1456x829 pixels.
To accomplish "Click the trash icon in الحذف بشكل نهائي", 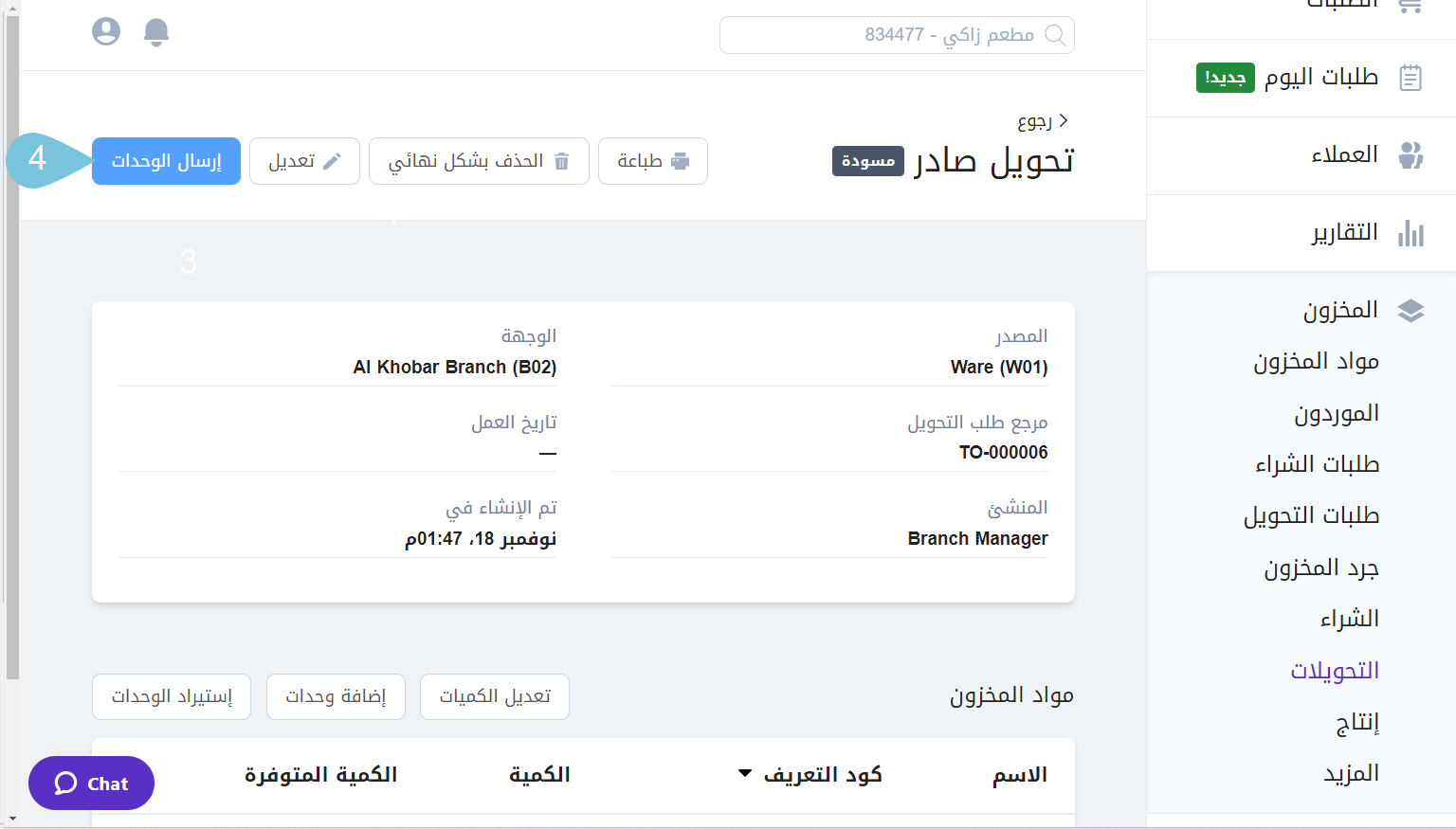I will (x=562, y=161).
